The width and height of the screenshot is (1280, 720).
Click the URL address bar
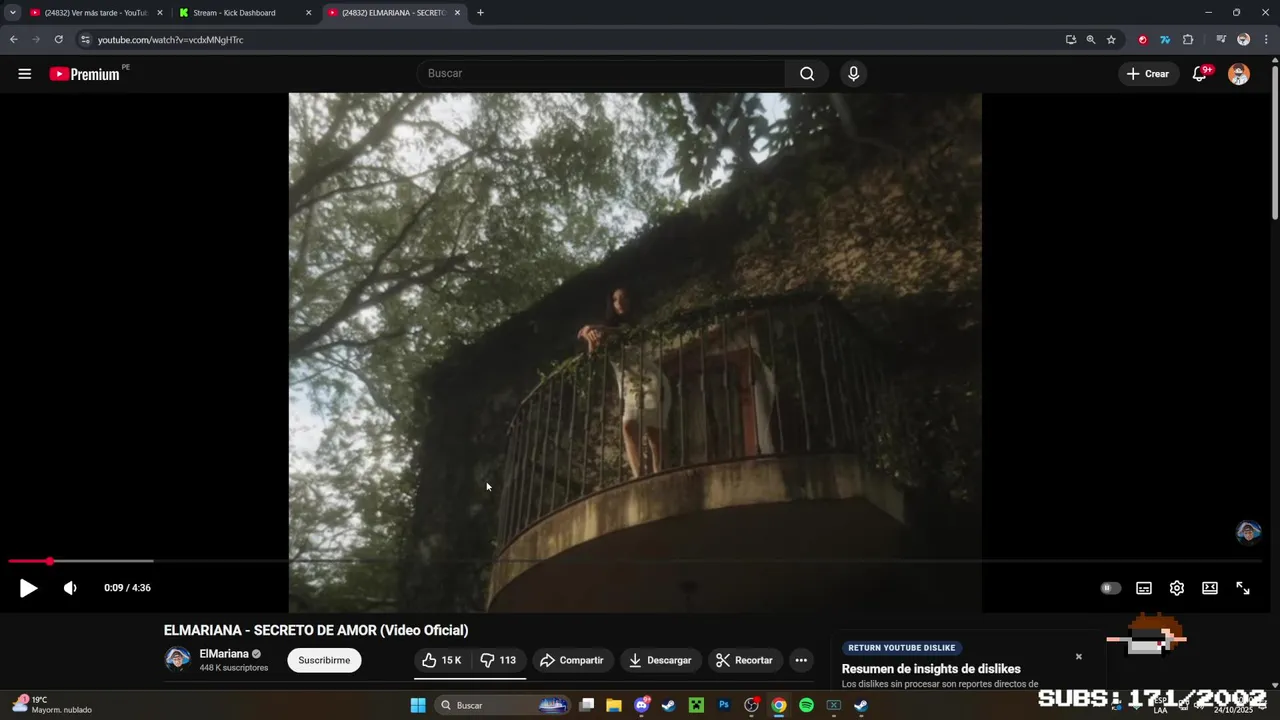tap(570, 40)
